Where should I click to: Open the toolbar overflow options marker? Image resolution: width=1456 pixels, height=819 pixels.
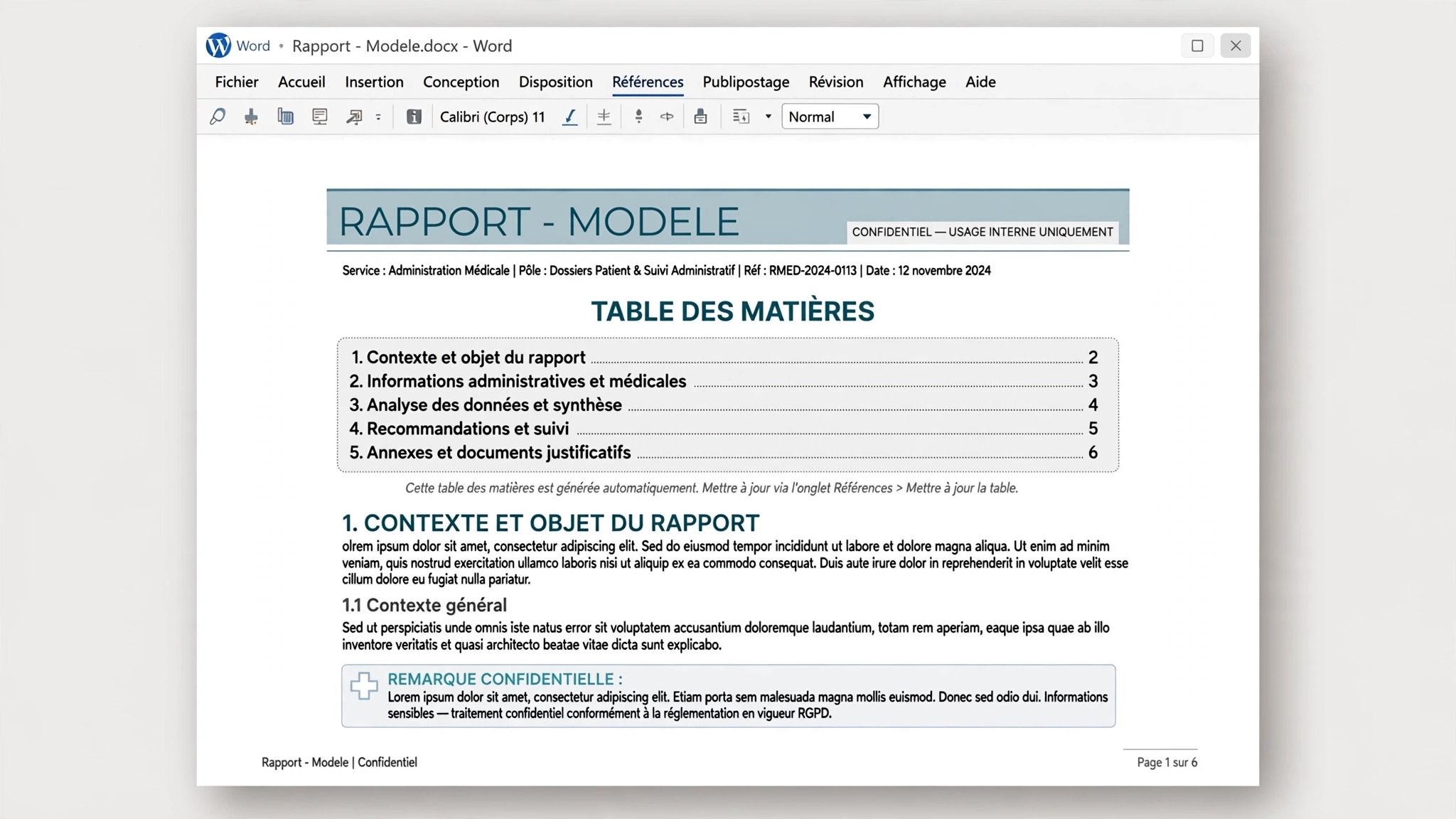point(378,117)
